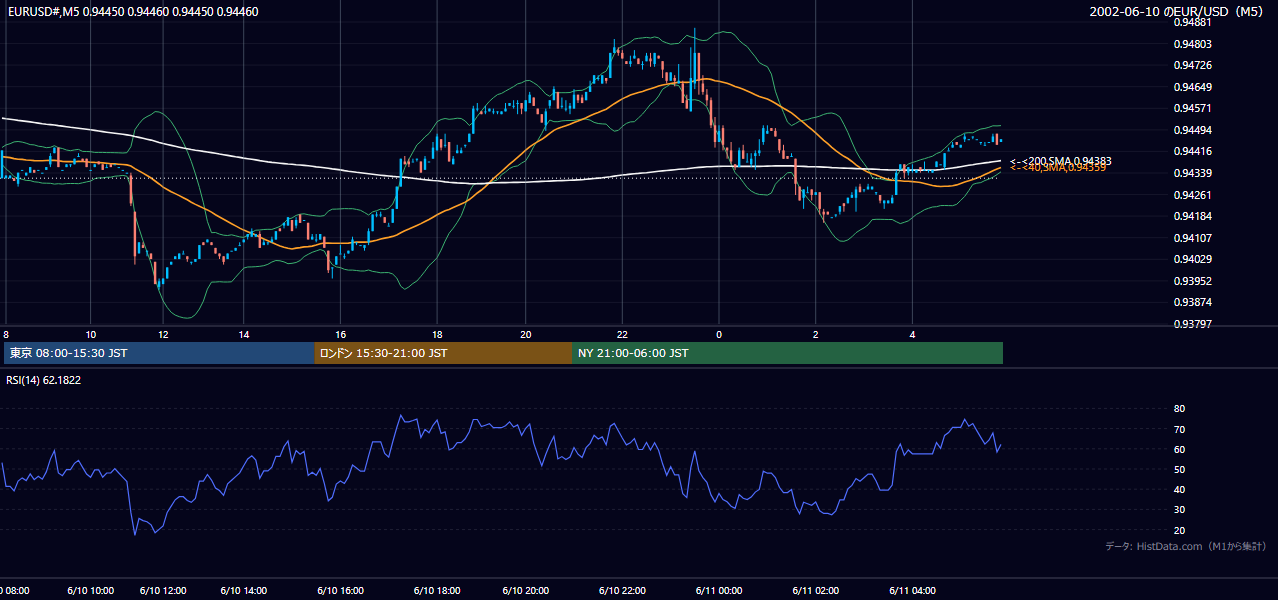The height and width of the screenshot is (600, 1278).
Task: Click price axis value 0.94107
Action: point(1192,238)
